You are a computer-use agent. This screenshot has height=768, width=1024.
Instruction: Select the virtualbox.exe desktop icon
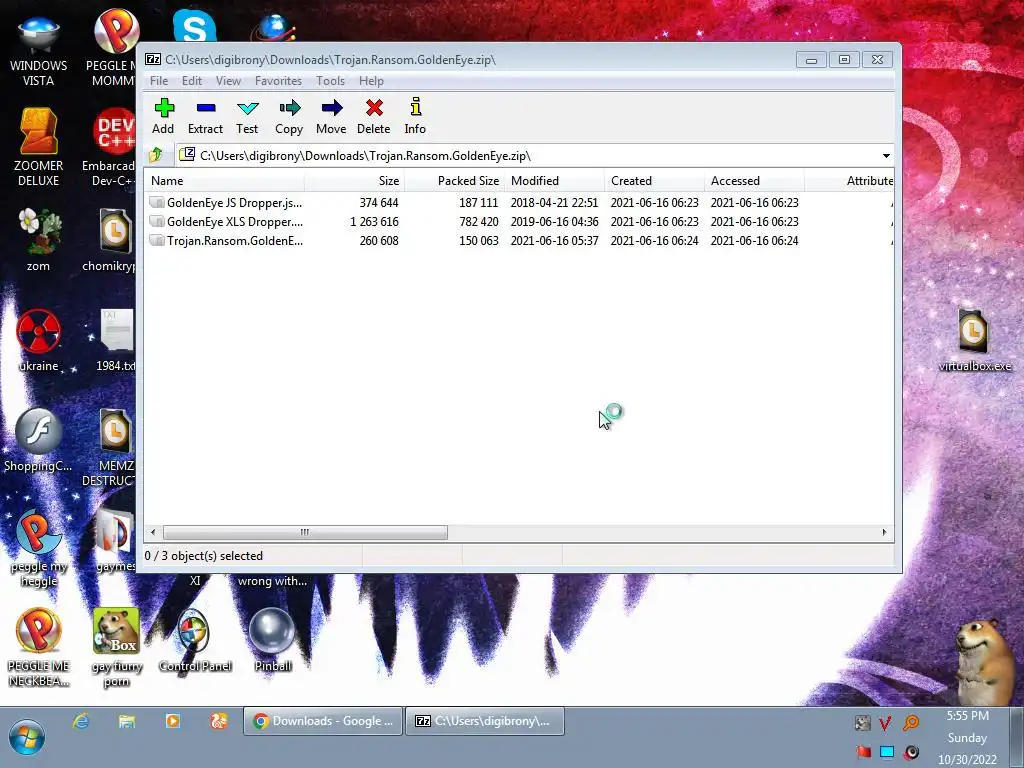click(974, 340)
